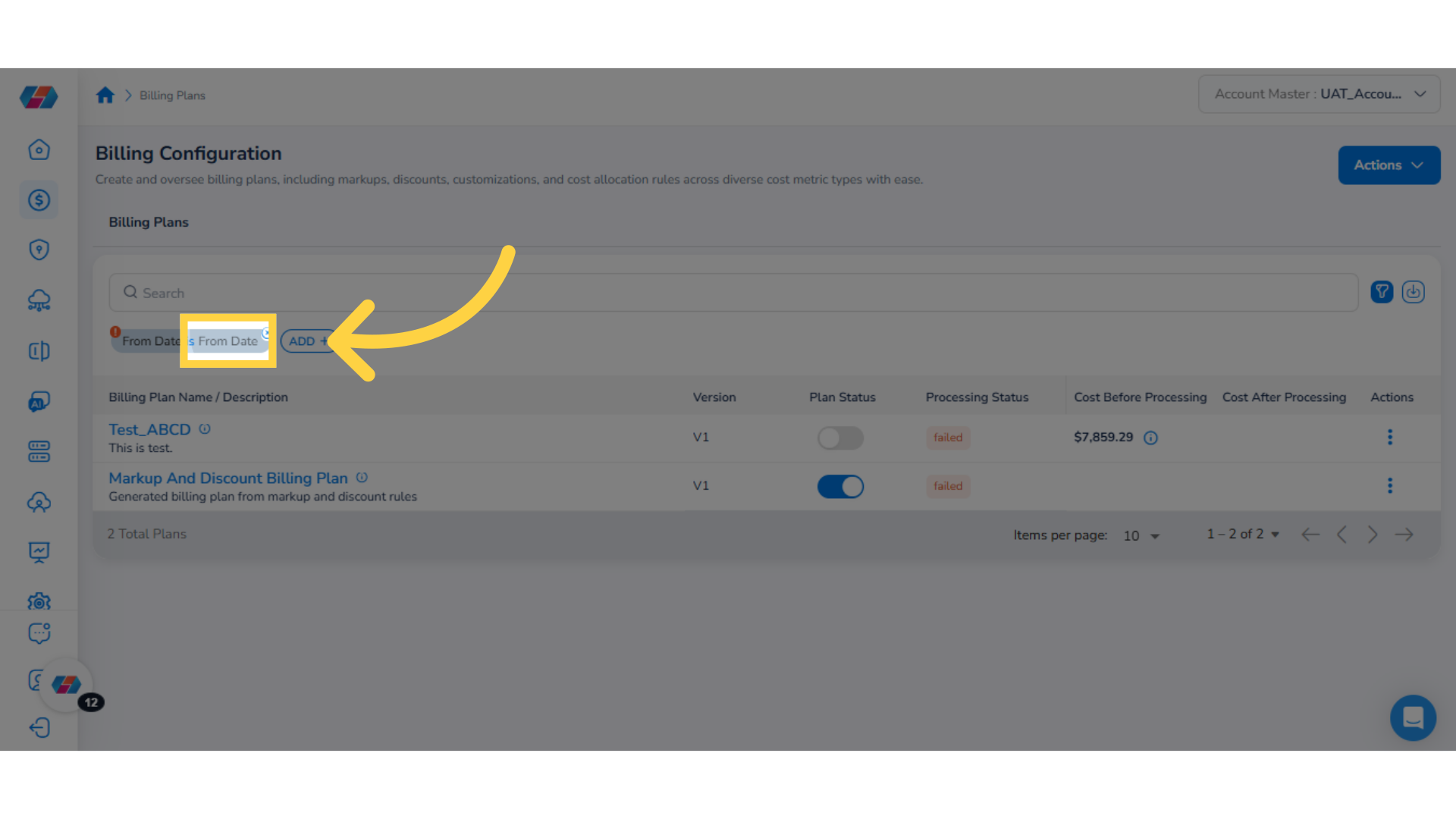
Task: Open three-dot actions menu for Markup And Discount plan
Action: tap(1390, 485)
